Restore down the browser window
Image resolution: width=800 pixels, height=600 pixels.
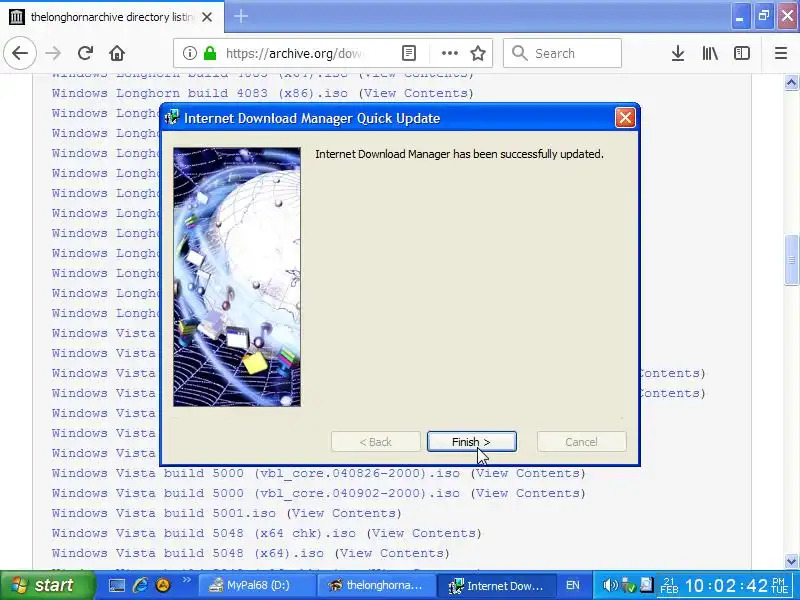pyautogui.click(x=764, y=17)
